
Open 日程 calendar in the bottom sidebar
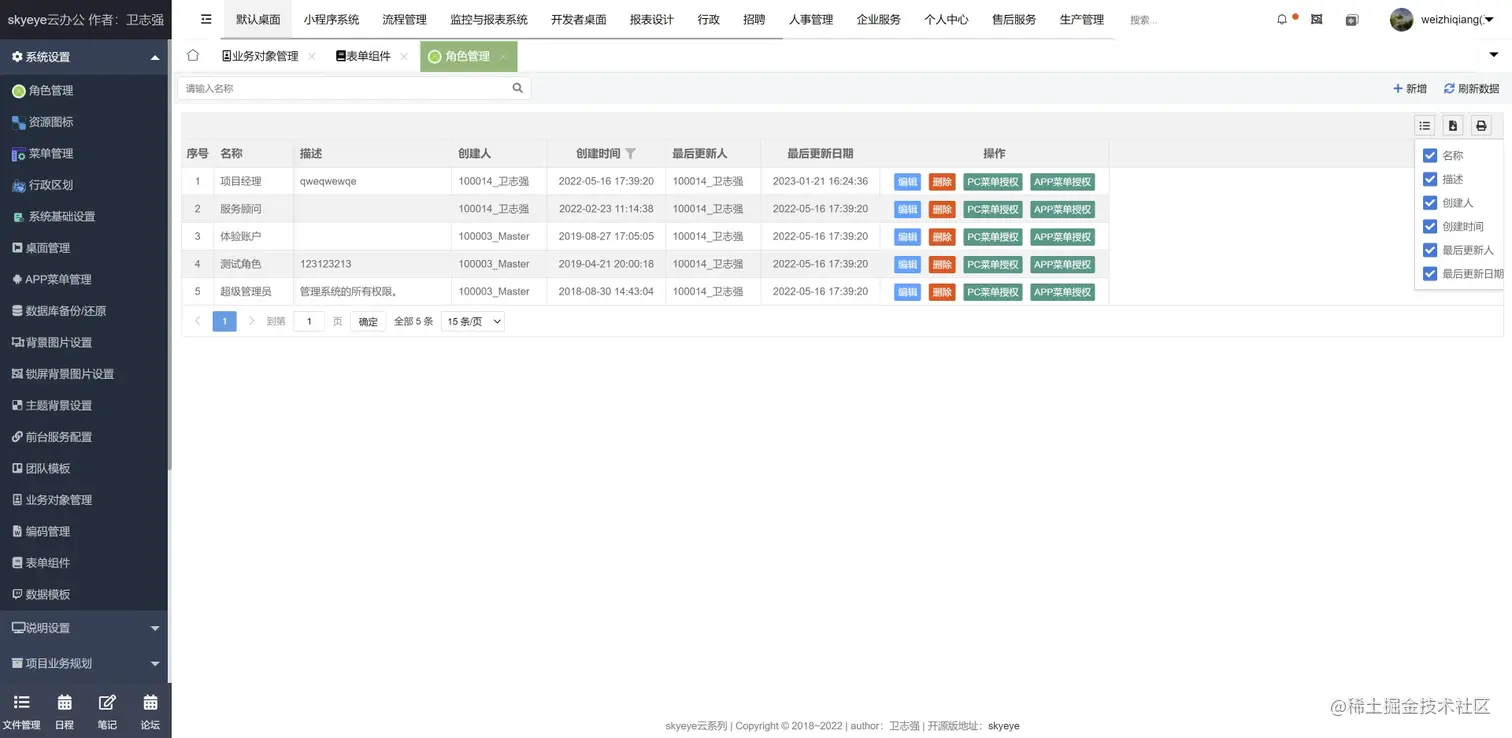(x=64, y=712)
